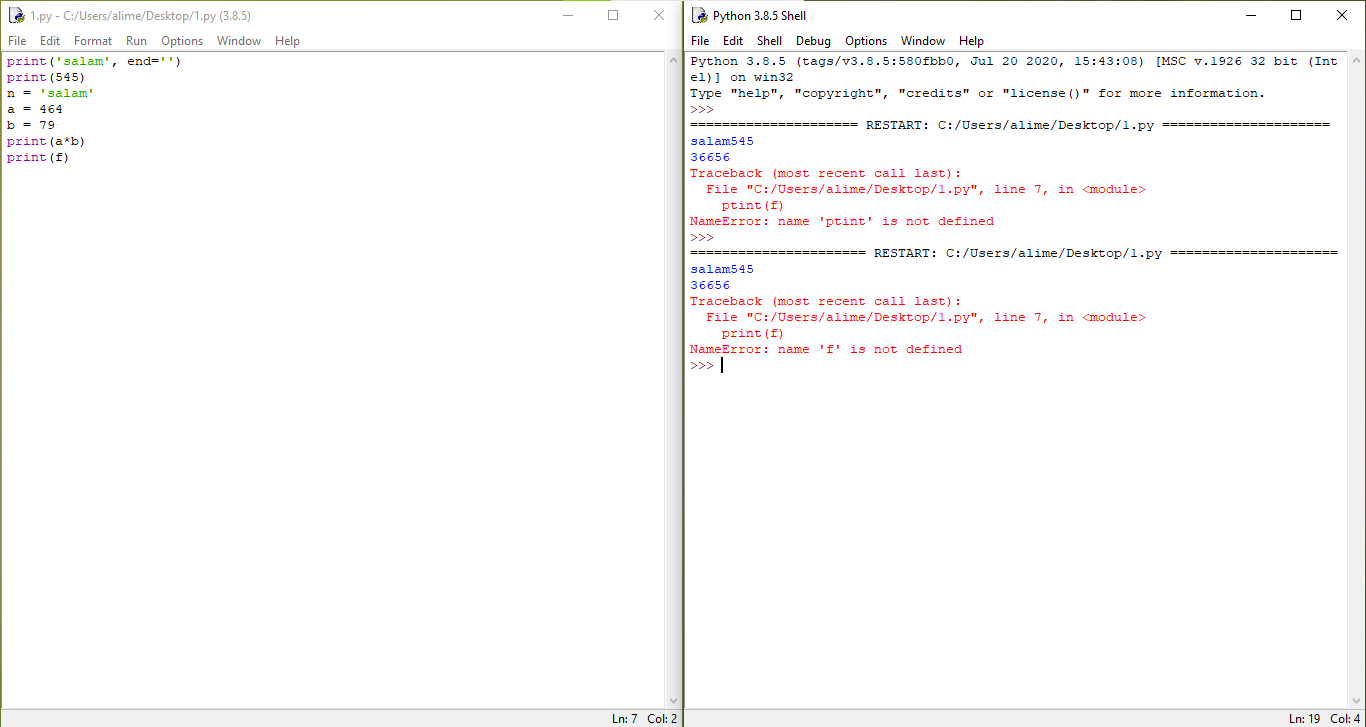Close the Python 3.8.5 Shell window
This screenshot has height=727, width=1366.
[1342, 15]
